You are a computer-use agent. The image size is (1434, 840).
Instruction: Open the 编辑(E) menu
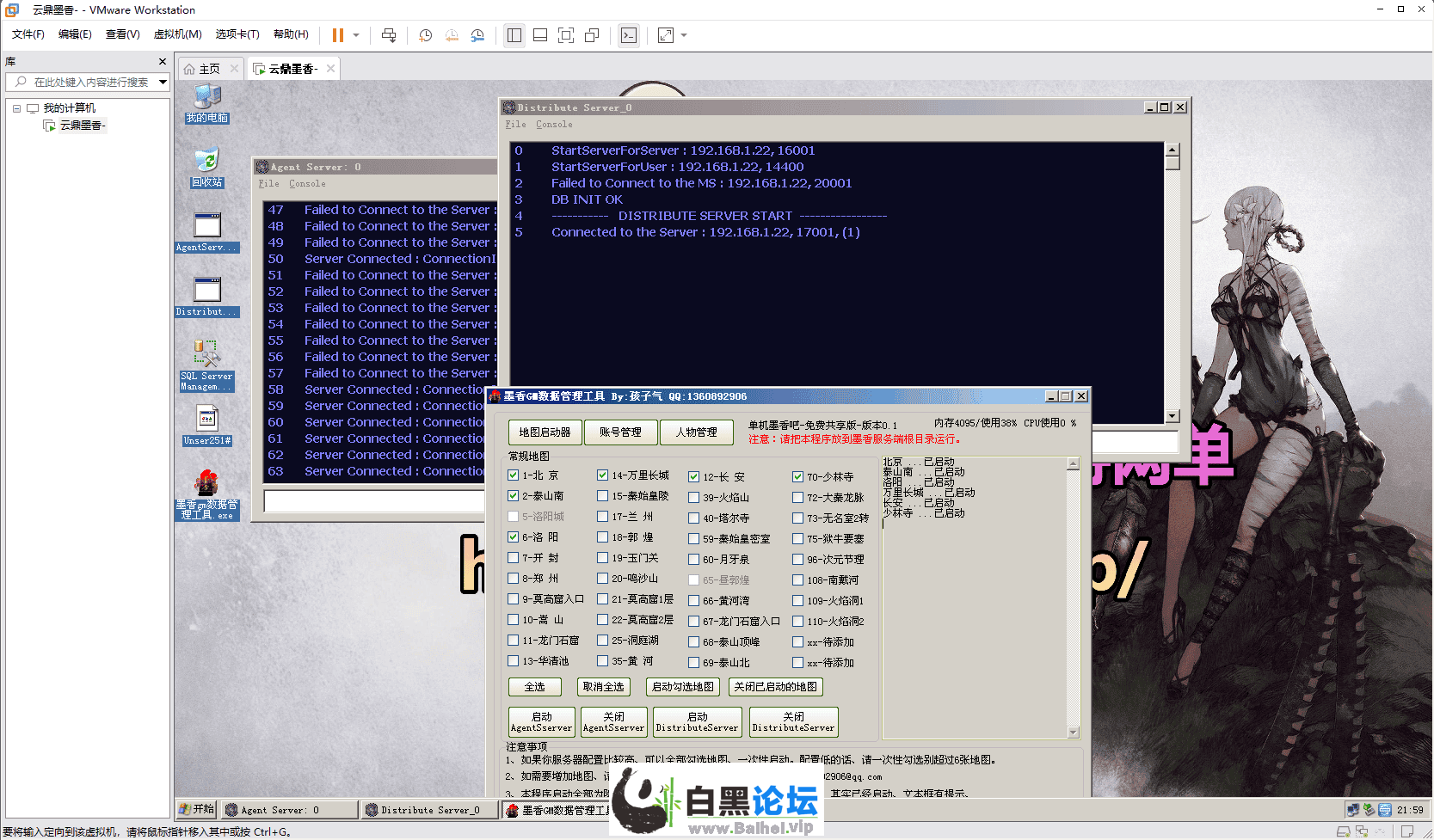click(75, 34)
